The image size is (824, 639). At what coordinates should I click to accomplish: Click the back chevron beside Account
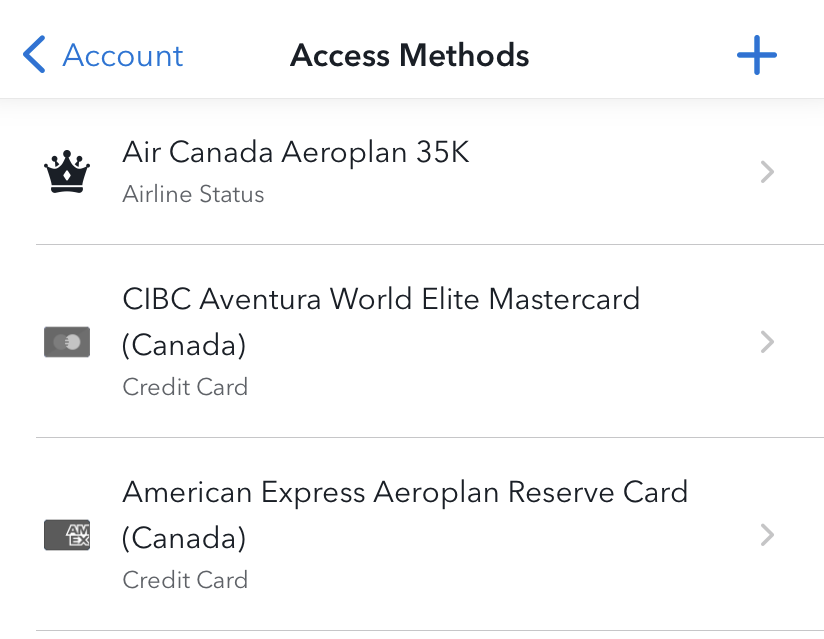click(33, 55)
